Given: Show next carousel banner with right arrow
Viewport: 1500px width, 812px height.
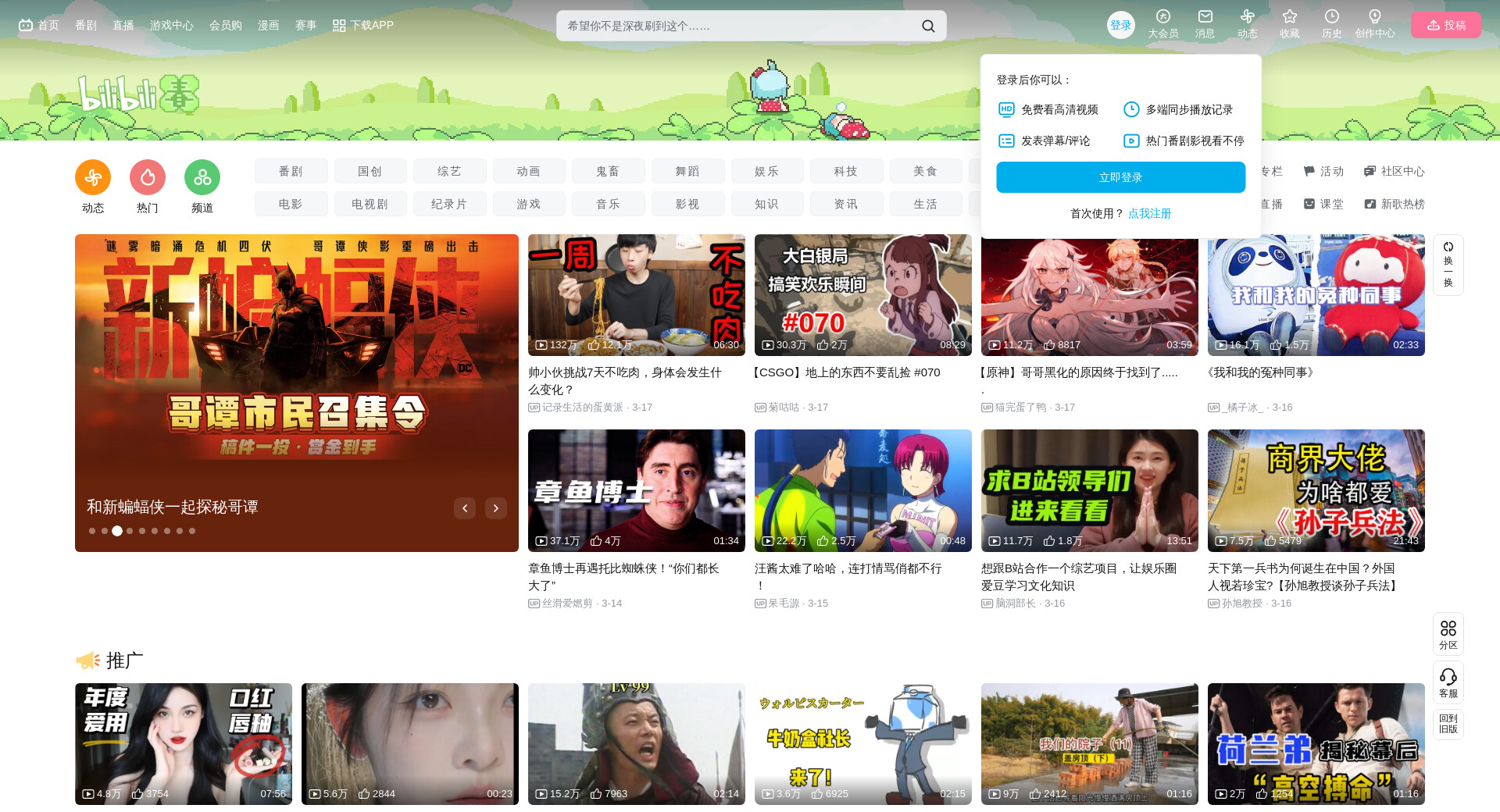Looking at the screenshot, I should click(x=496, y=508).
